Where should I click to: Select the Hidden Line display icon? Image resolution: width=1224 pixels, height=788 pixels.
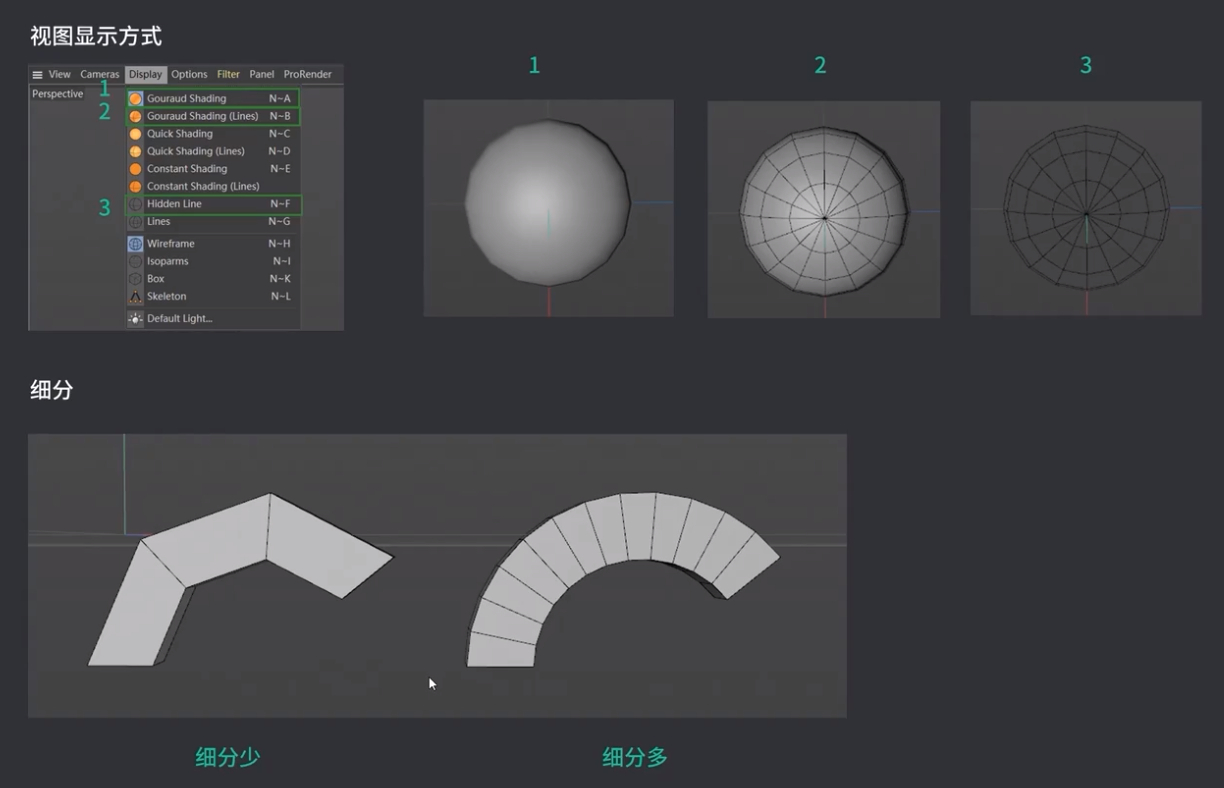click(x=135, y=204)
